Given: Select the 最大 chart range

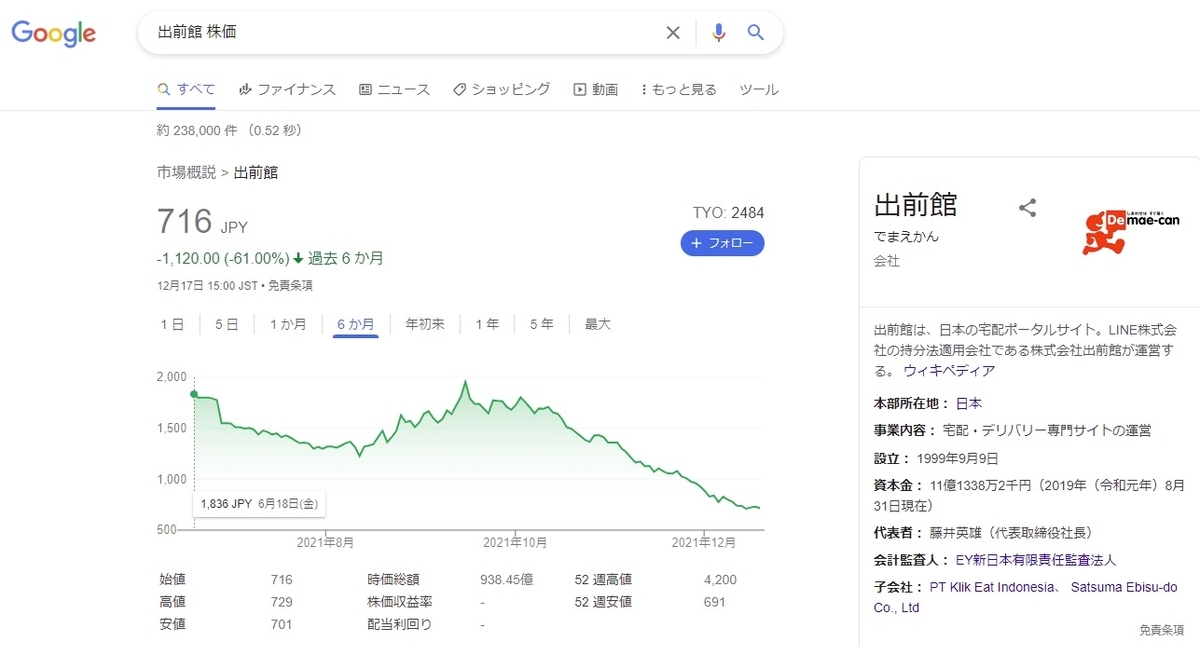Looking at the screenshot, I should (597, 324).
